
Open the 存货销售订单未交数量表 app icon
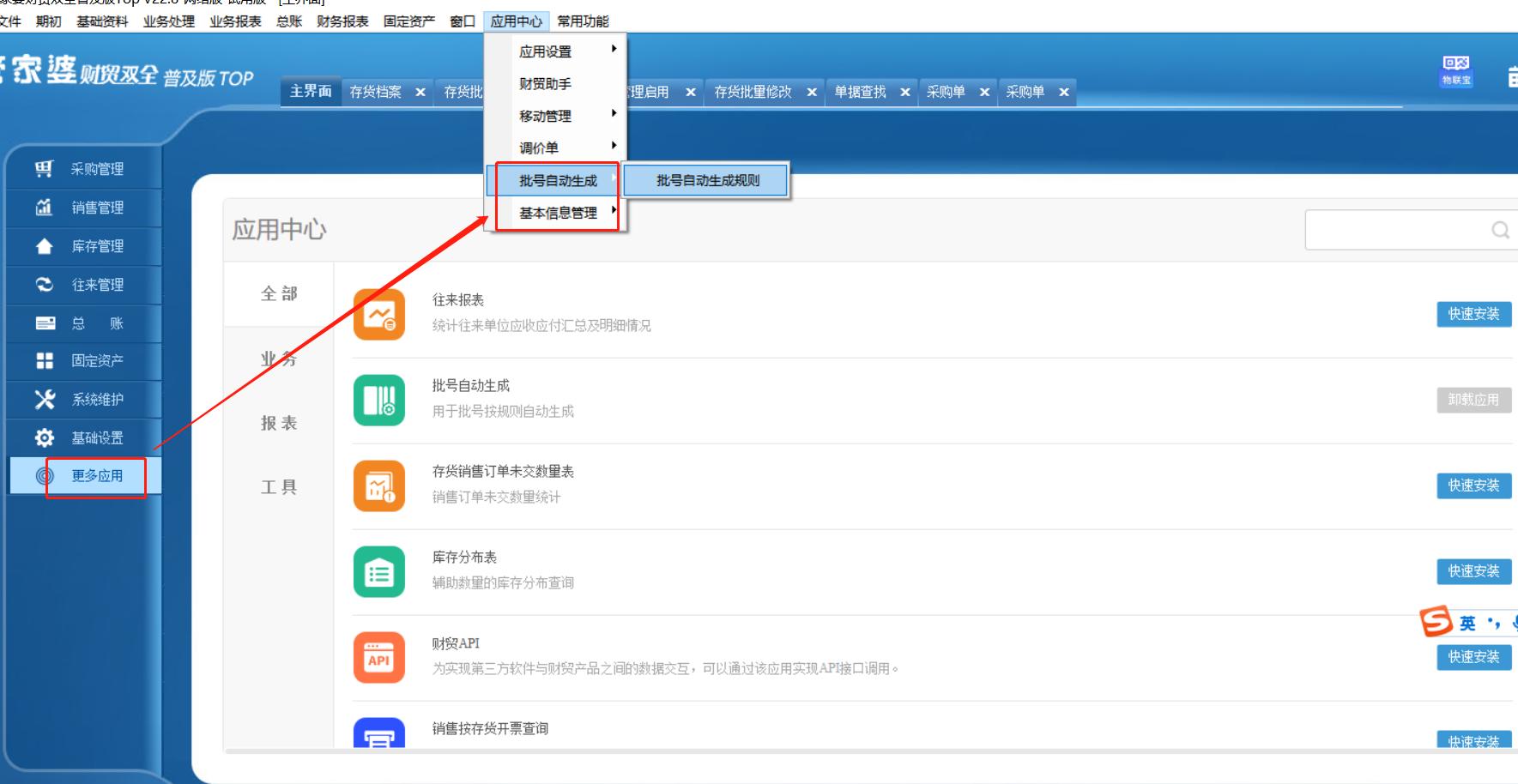379,486
